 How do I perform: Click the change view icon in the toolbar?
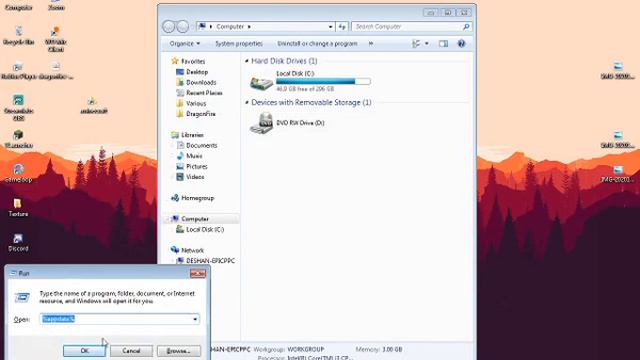tap(416, 44)
